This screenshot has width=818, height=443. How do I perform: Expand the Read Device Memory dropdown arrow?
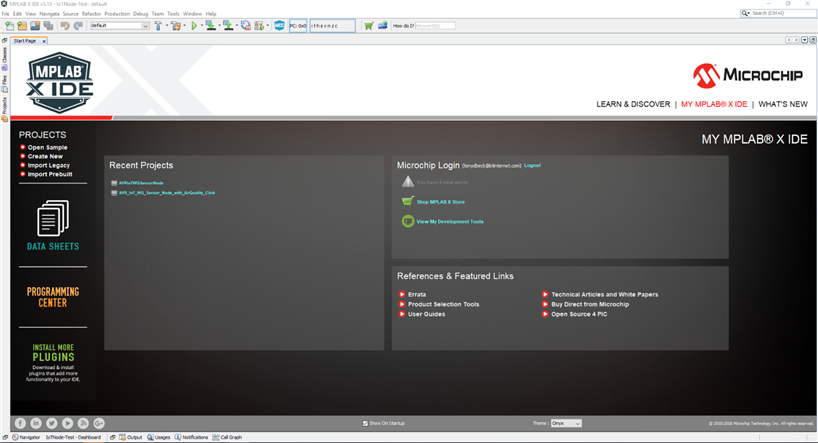237,26
